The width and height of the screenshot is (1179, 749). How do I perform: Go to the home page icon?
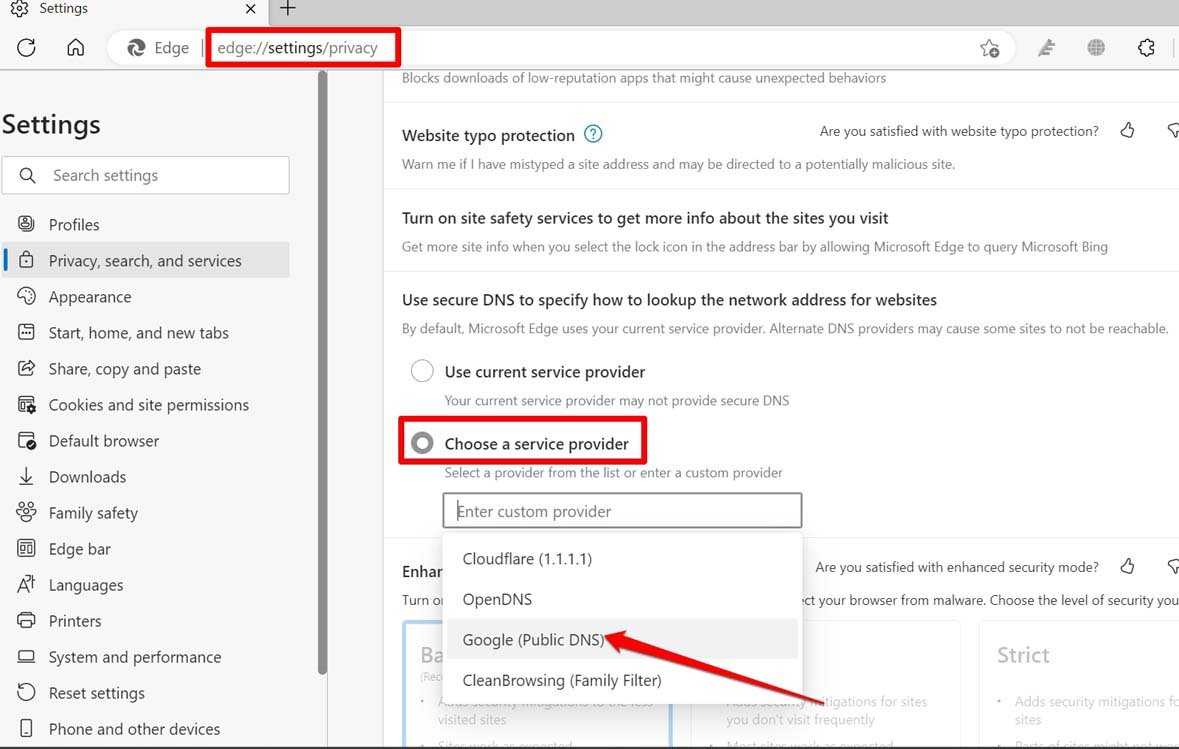[75, 47]
